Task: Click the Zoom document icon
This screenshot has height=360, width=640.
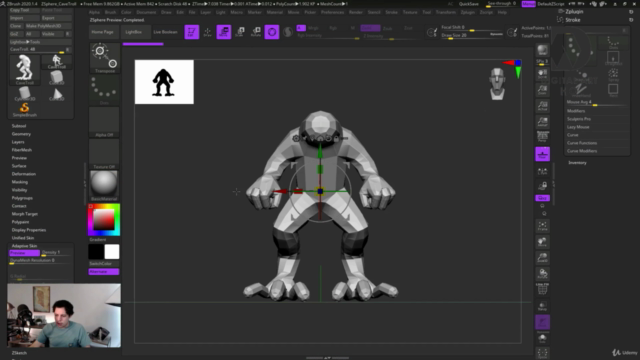Action: 542,90
